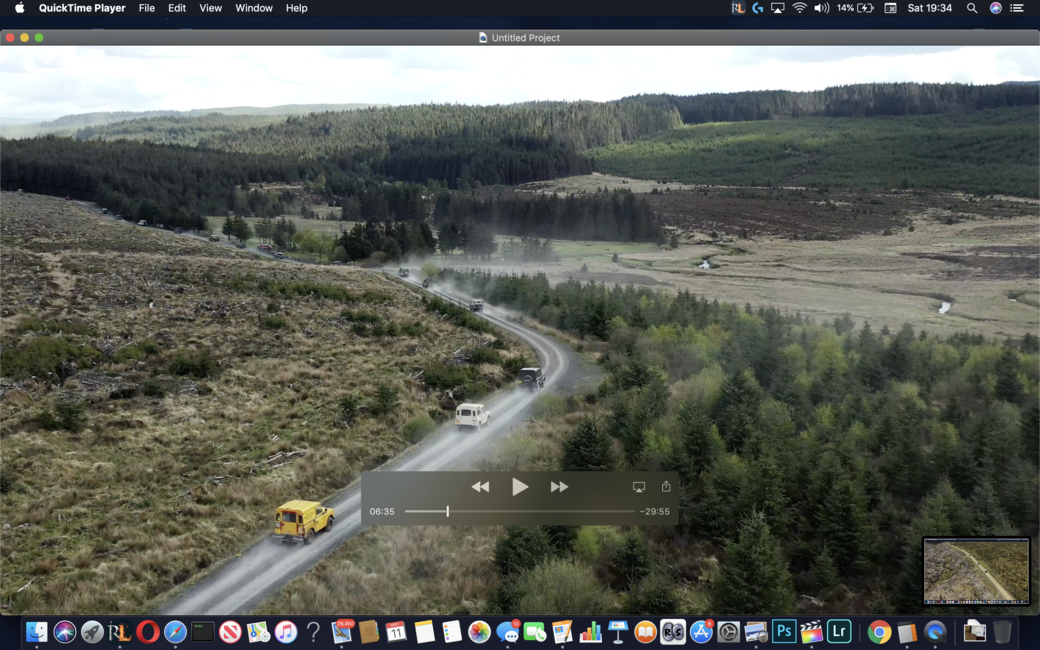Image resolution: width=1040 pixels, height=650 pixels.
Task: Open Notification Center
Action: [x=1017, y=8]
